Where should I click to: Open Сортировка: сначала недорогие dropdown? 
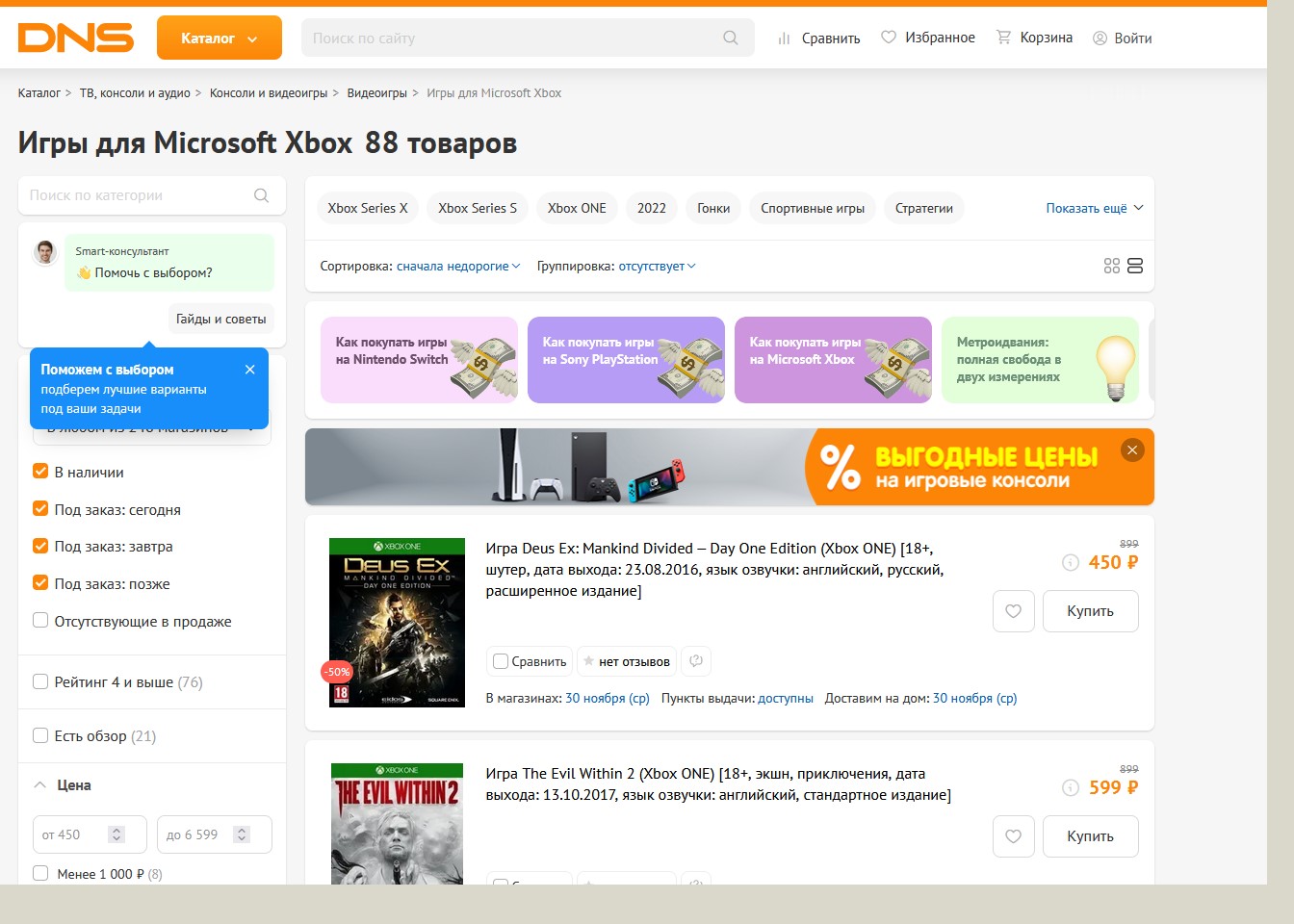[458, 267]
